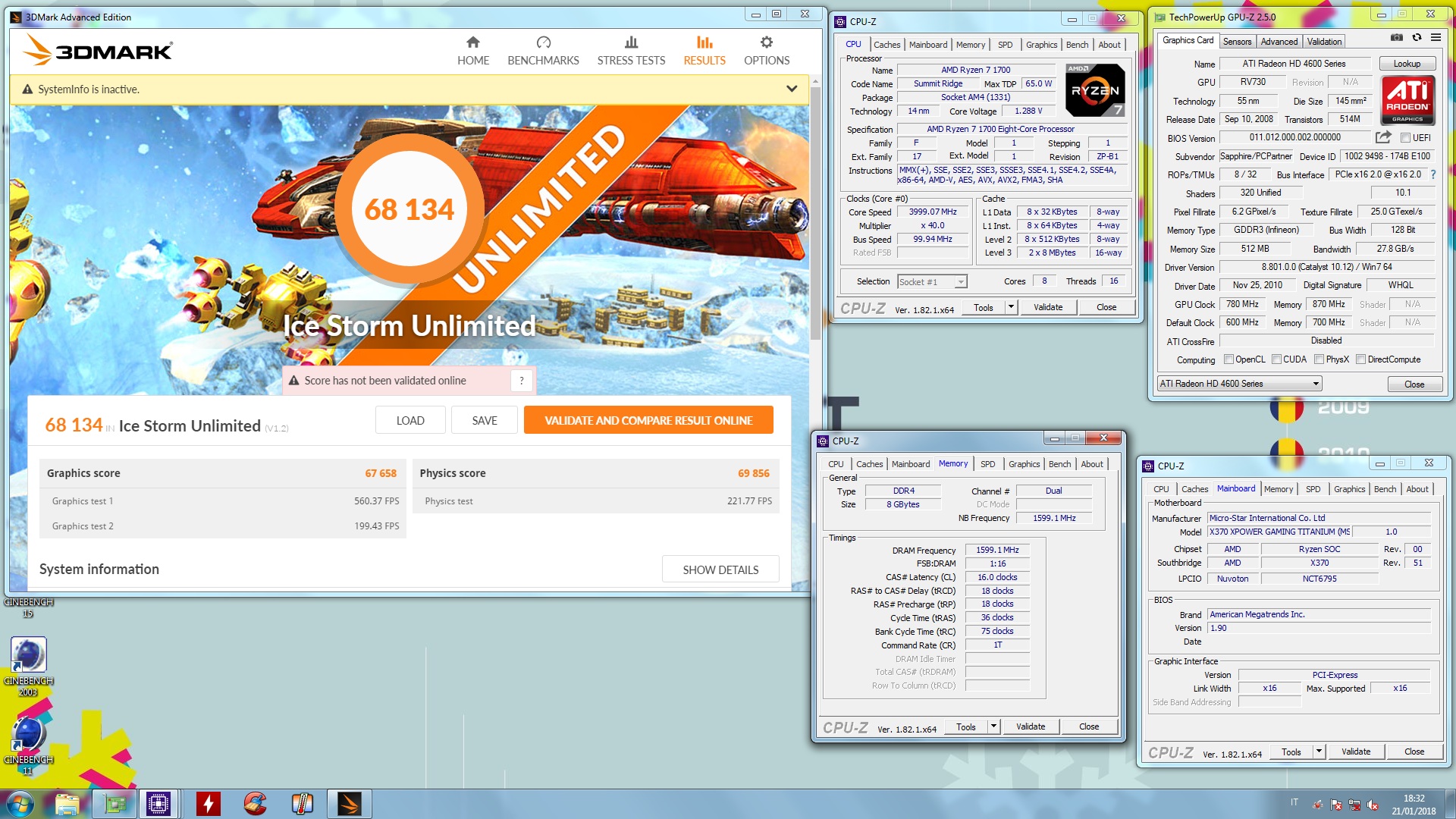The width and height of the screenshot is (1456, 819).
Task: Click the SAVE button in 3DMark
Action: pos(485,420)
